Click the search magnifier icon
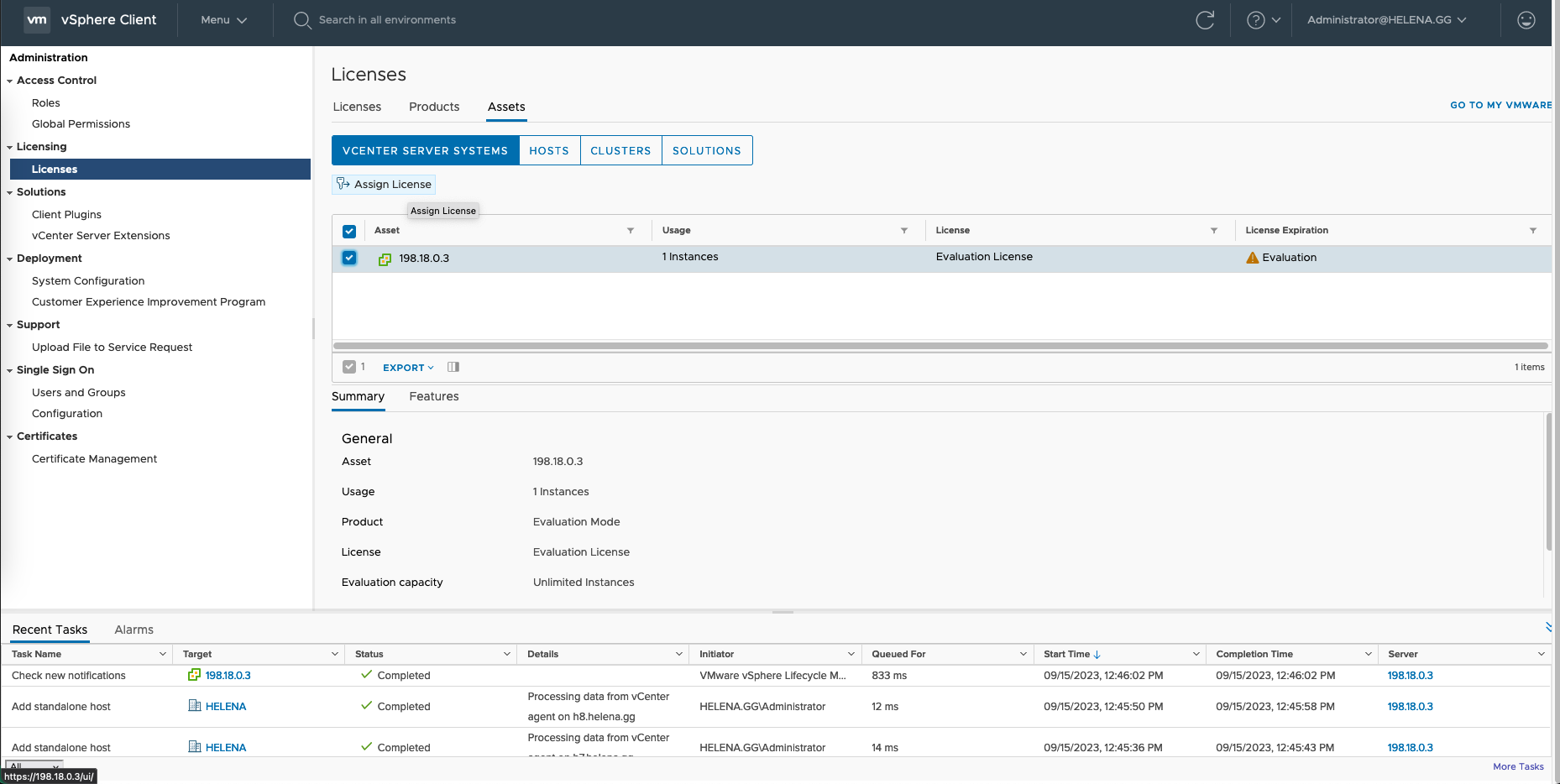The height and width of the screenshot is (784, 1560). tap(302, 20)
